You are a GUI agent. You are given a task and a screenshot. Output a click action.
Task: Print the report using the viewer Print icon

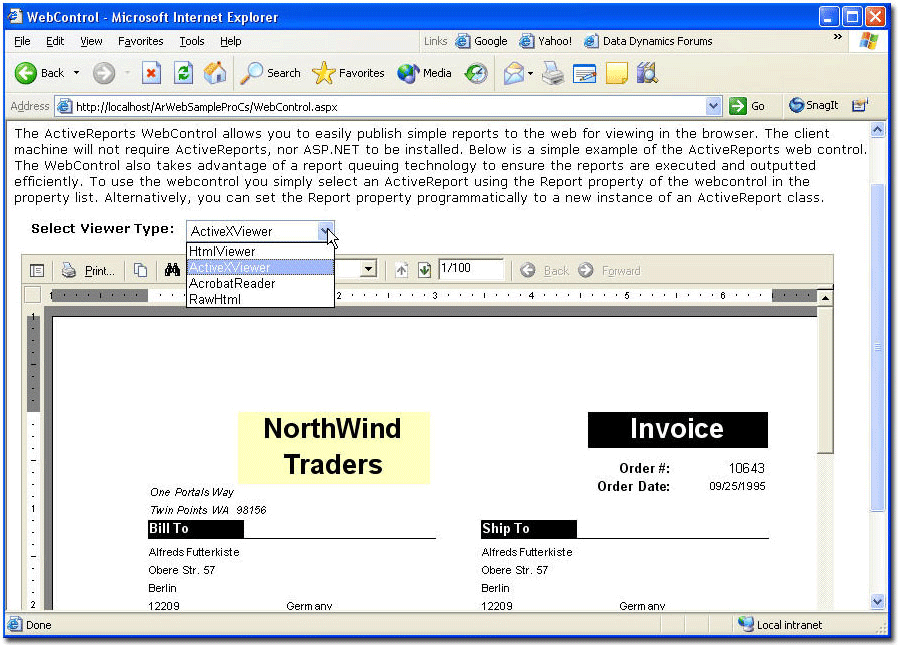click(x=90, y=268)
